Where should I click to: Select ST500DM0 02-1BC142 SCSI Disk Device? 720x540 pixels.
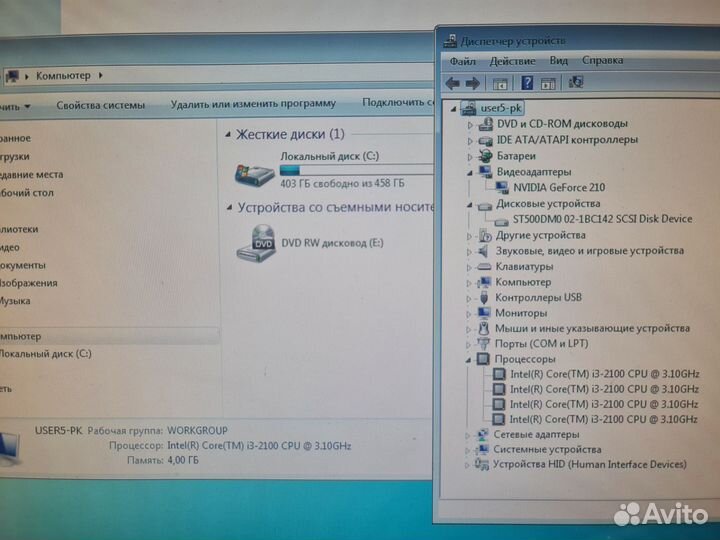(602, 219)
